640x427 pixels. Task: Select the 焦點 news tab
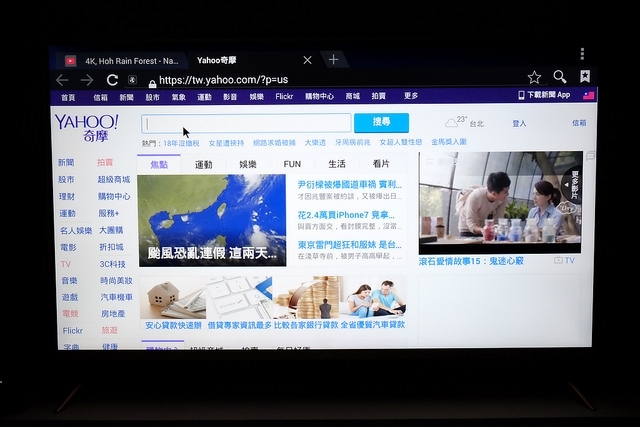159,165
